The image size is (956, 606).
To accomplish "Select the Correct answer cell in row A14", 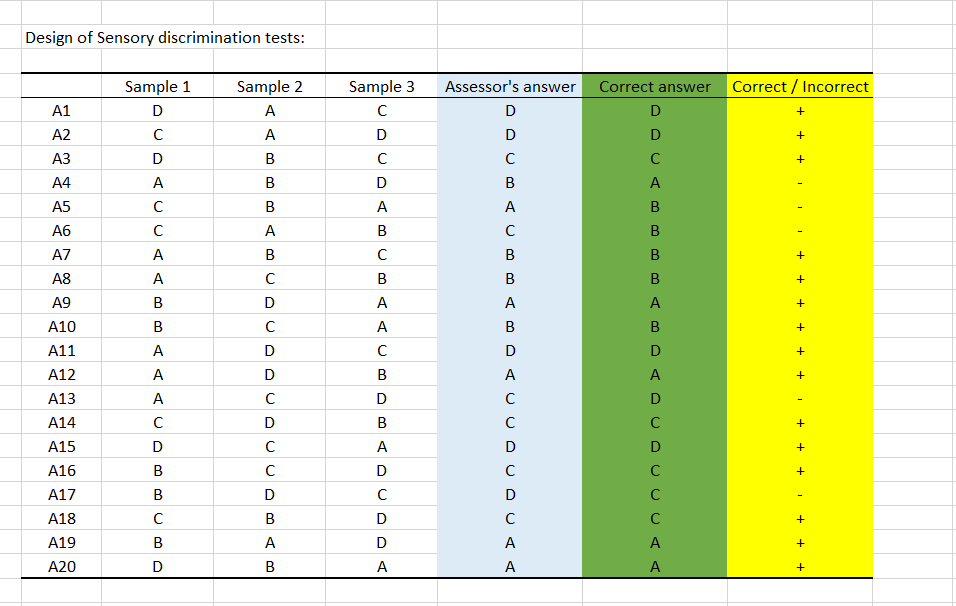I will tap(654, 423).
